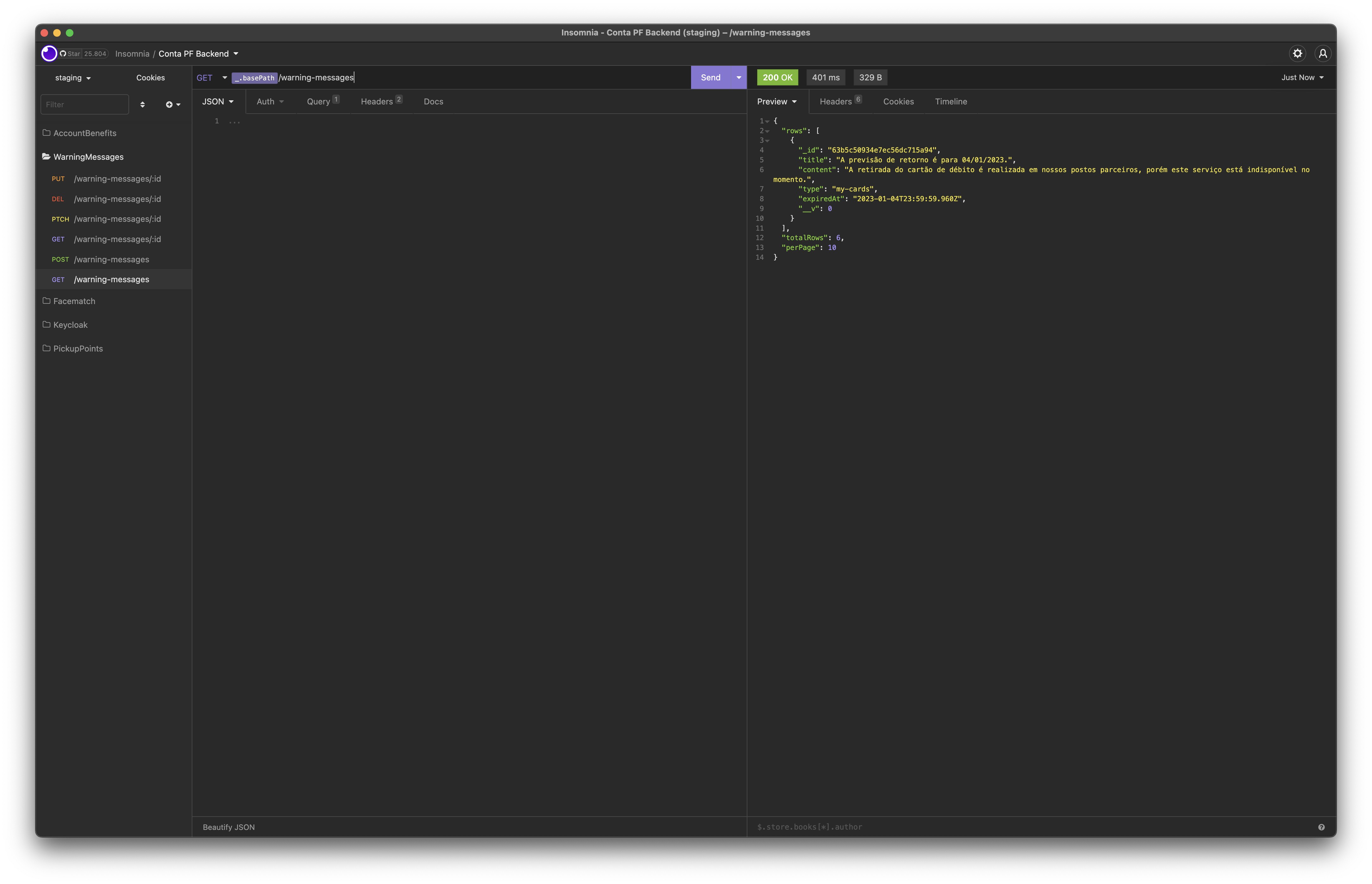Click the 329 B response size badge
This screenshot has width=1372, height=884.
870,78
